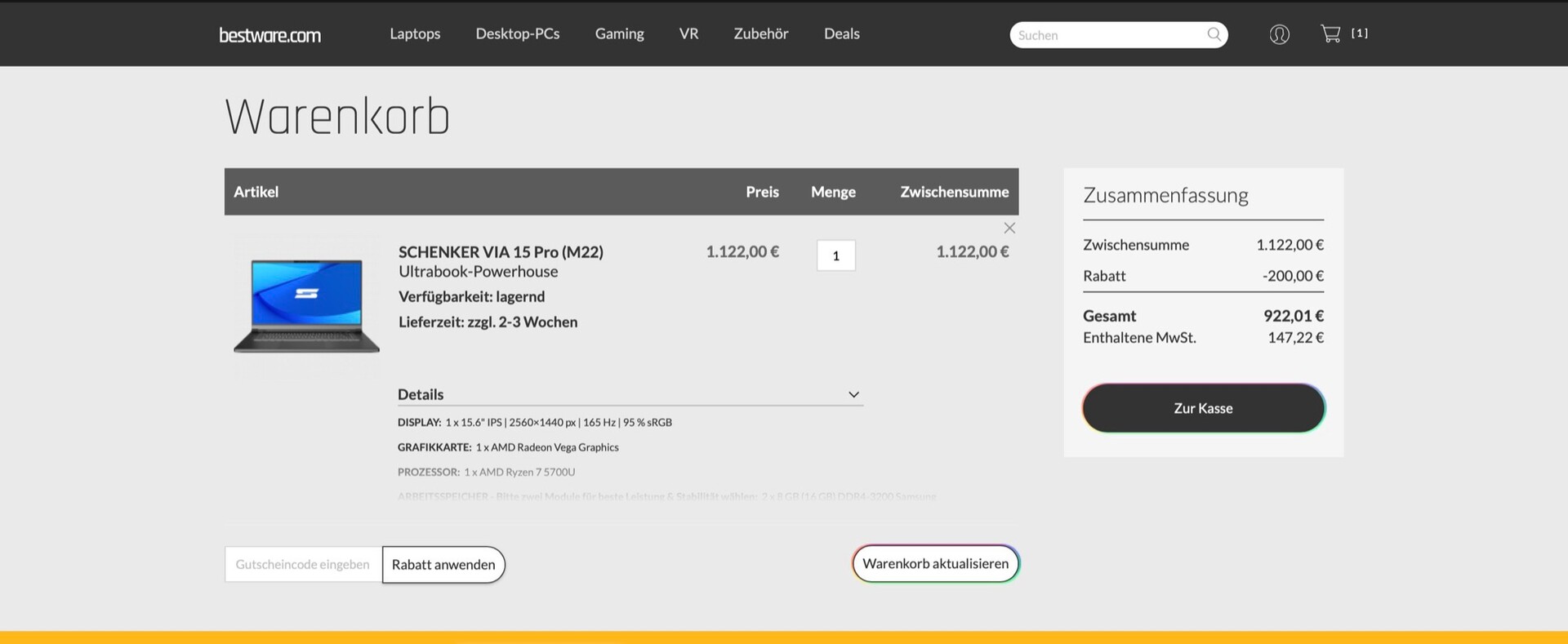Open the VR menu
1568x644 pixels.
coord(688,33)
